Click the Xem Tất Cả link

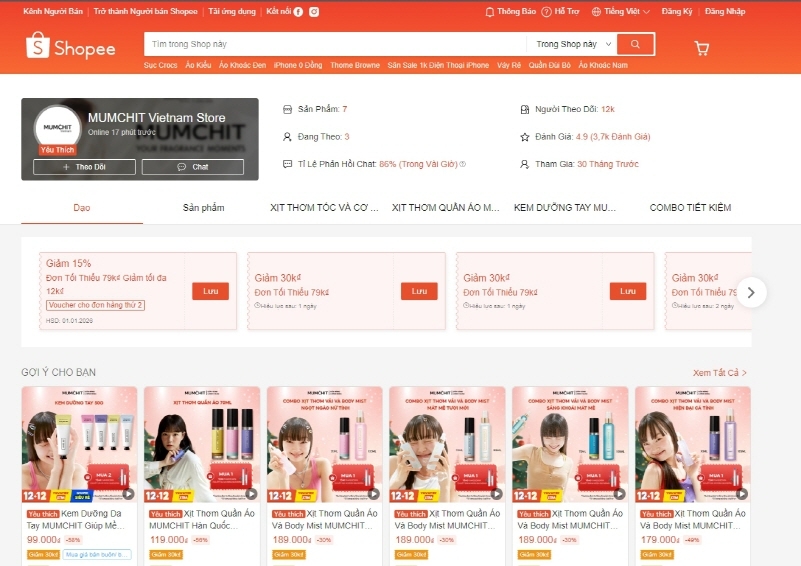pyautogui.click(x=719, y=373)
